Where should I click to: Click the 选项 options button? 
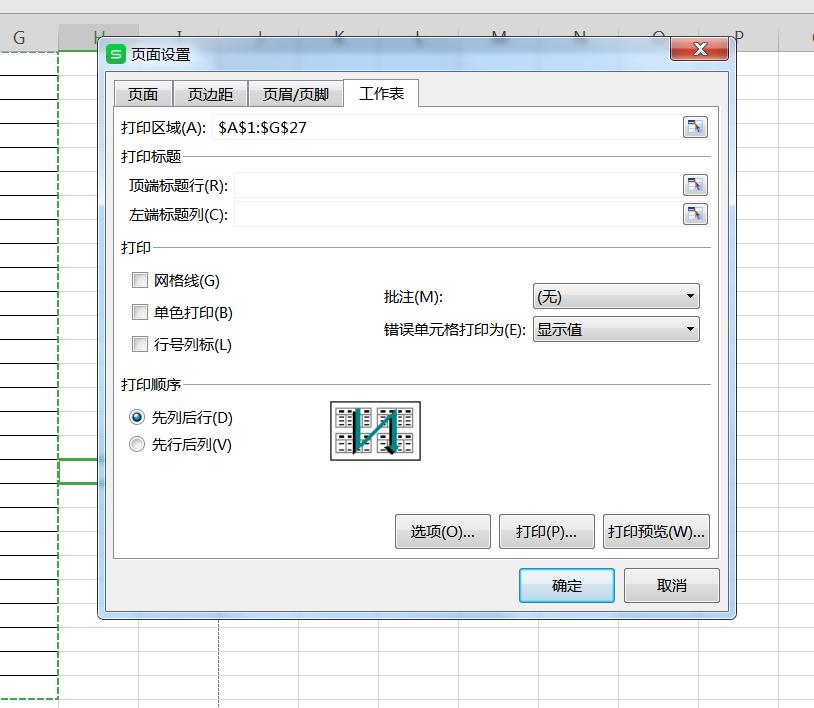click(442, 531)
